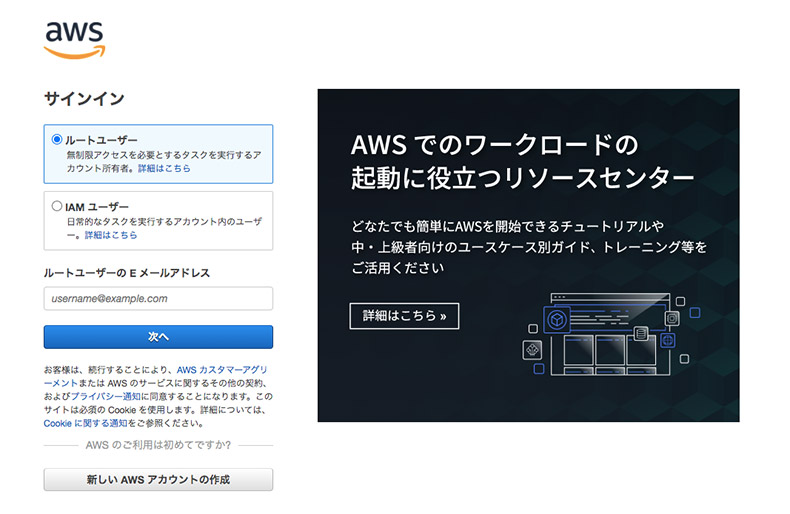Click the browser window illustration in the banner
The height and width of the screenshot is (514, 790).
click(611, 334)
